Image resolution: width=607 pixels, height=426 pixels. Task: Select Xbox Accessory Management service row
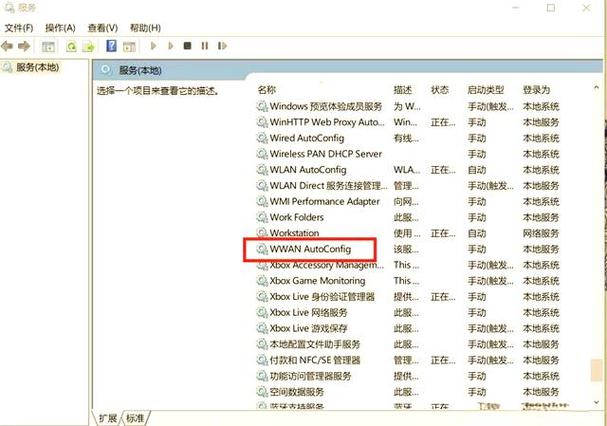(408, 265)
